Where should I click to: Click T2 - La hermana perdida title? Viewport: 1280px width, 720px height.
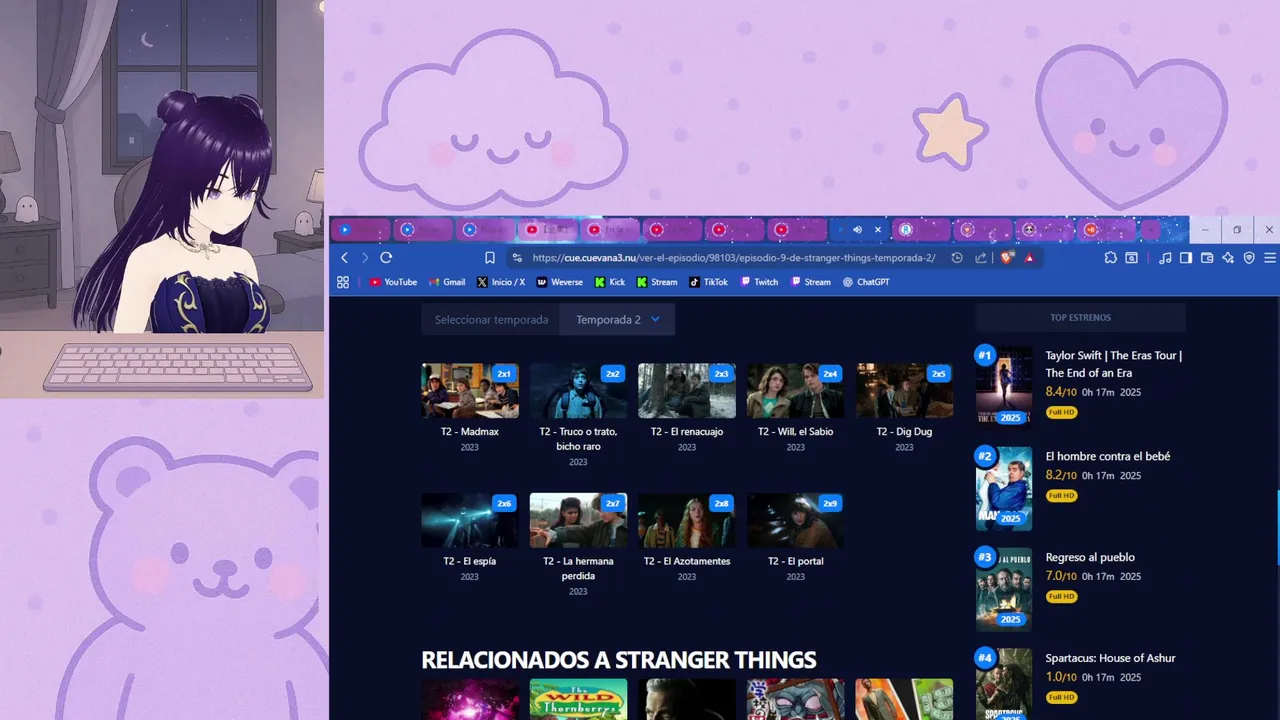coord(578,568)
